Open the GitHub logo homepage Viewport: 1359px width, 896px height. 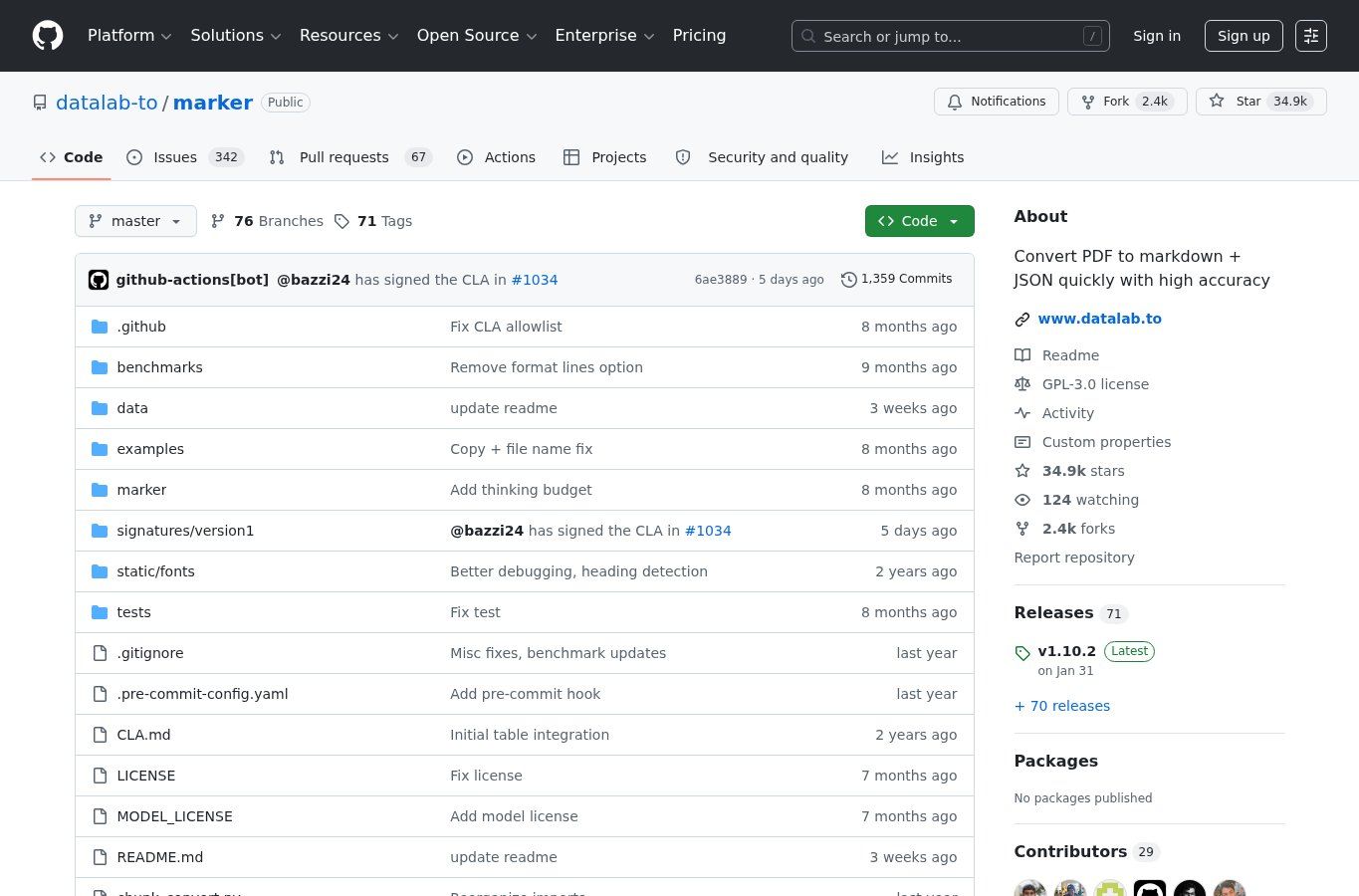[x=48, y=36]
